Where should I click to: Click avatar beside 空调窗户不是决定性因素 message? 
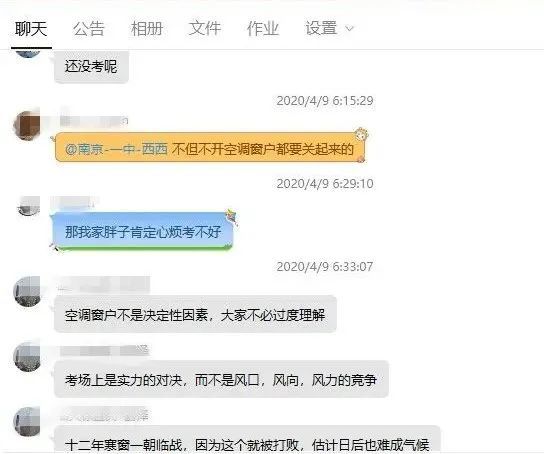(27, 292)
